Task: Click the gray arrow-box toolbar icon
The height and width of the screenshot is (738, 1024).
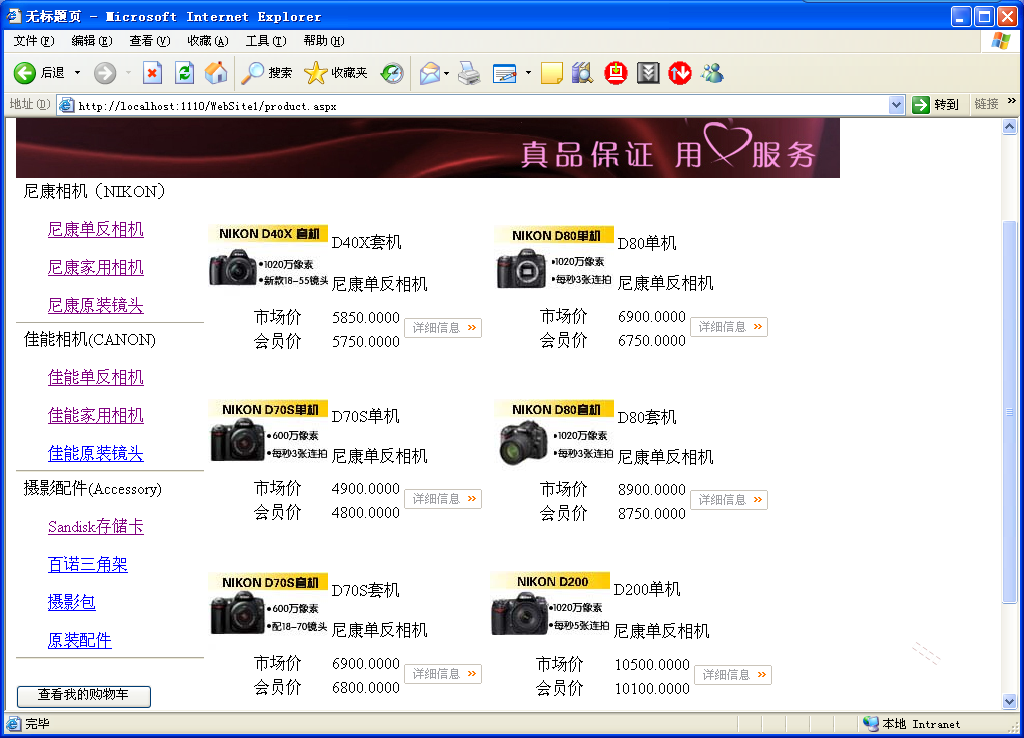Action: (x=648, y=72)
